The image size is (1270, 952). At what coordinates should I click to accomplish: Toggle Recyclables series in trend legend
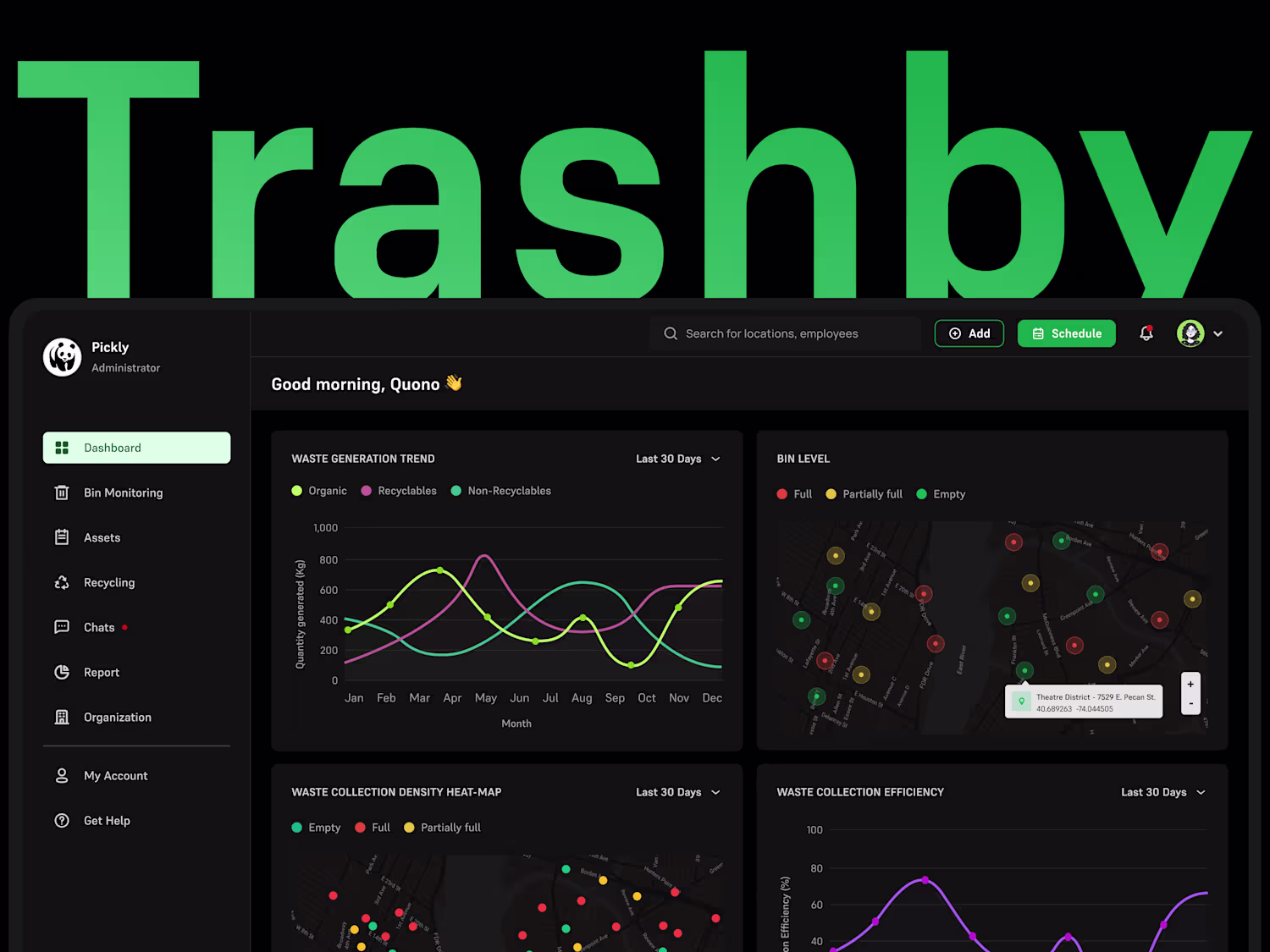click(x=399, y=491)
